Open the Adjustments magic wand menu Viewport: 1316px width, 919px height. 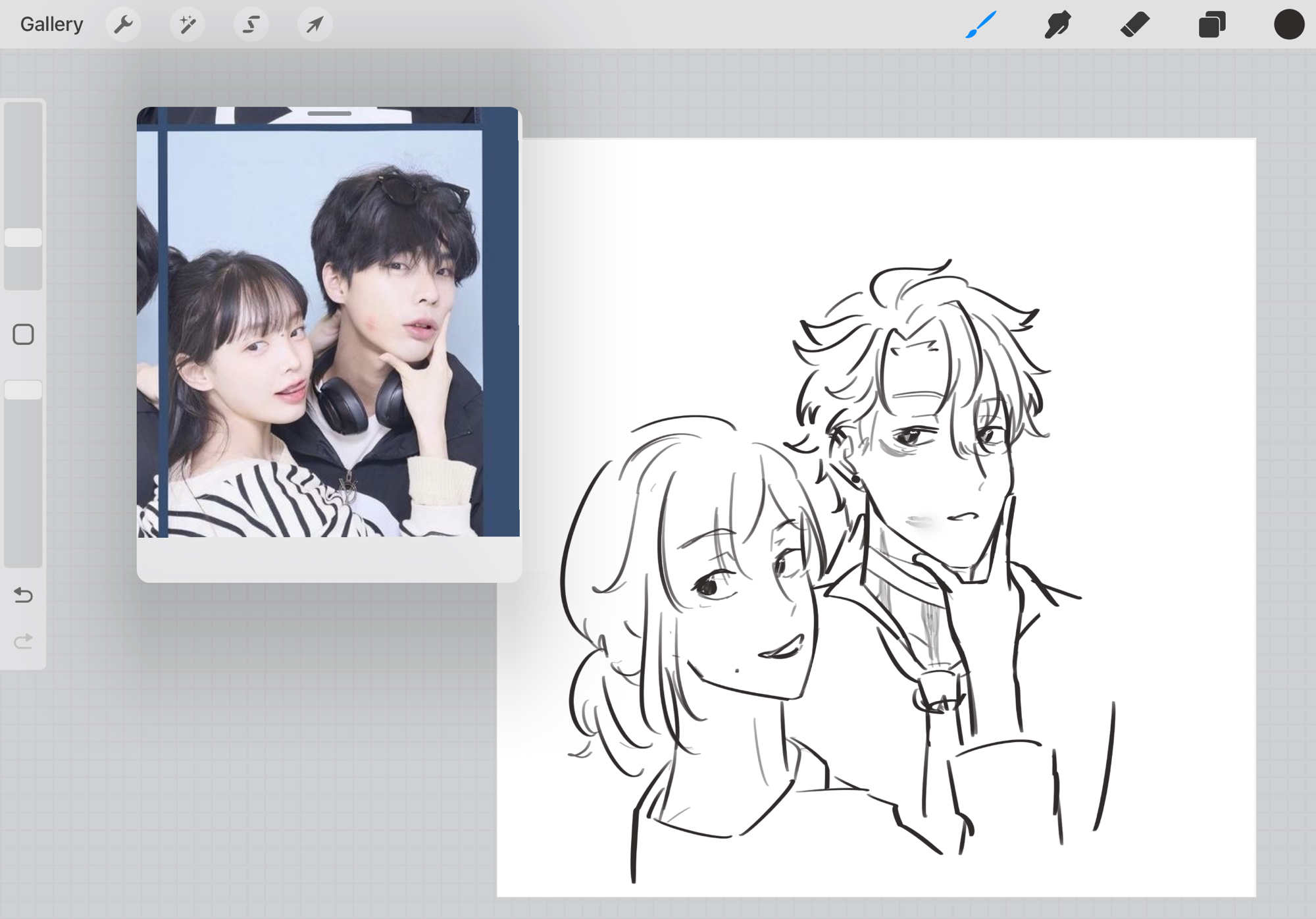coord(187,24)
